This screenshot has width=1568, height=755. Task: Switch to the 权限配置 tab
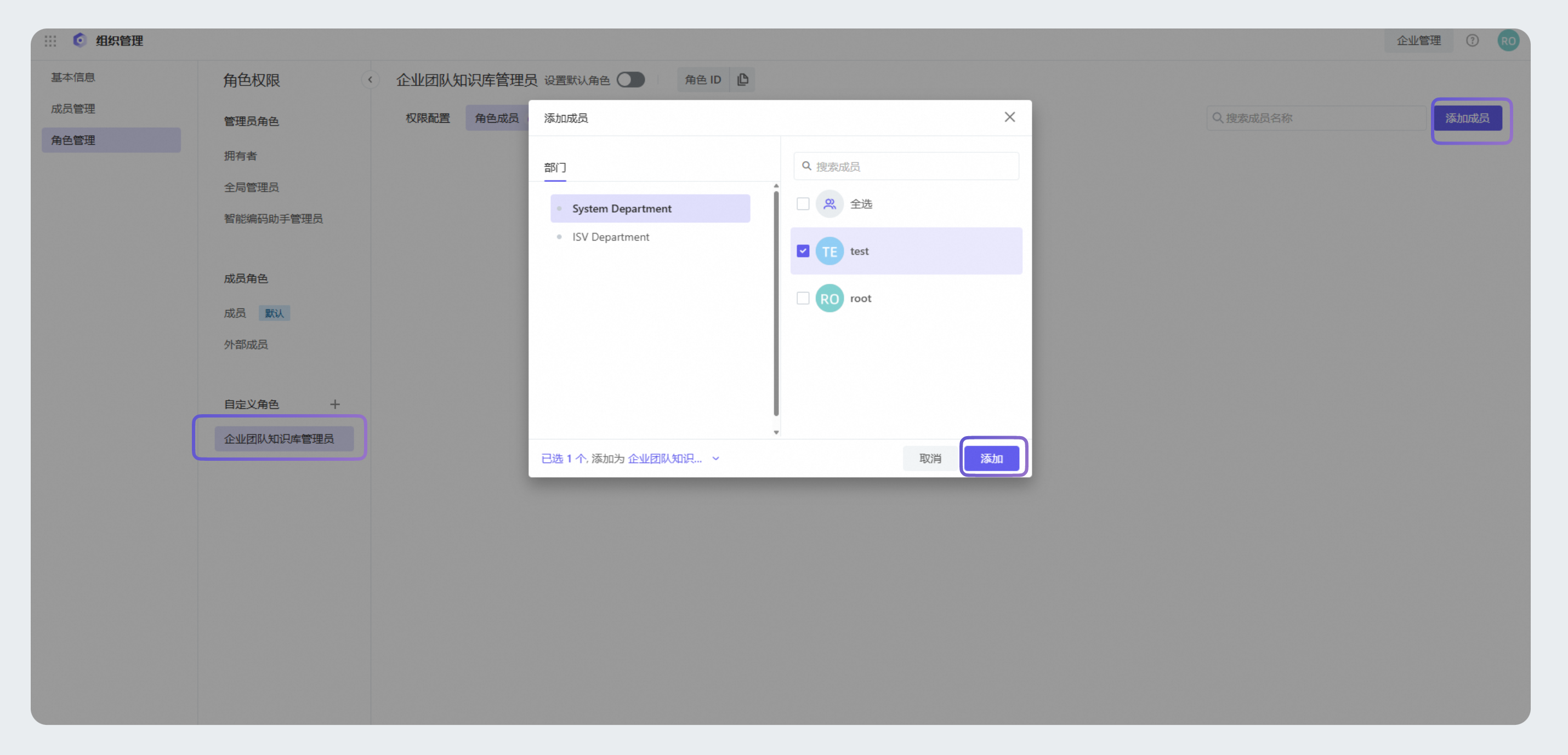(x=427, y=118)
